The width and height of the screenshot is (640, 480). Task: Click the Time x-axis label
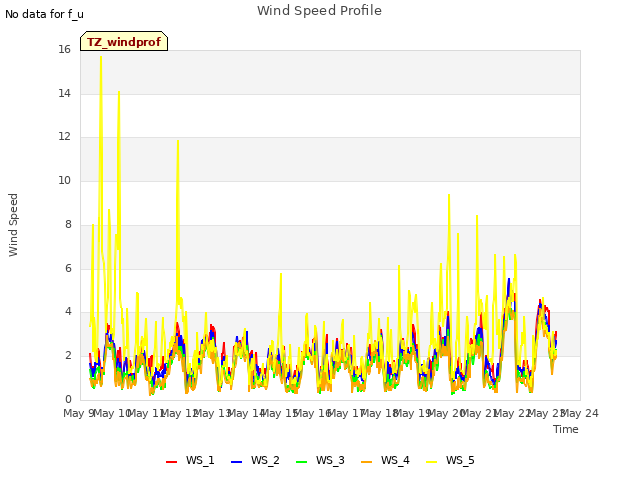pos(566,429)
